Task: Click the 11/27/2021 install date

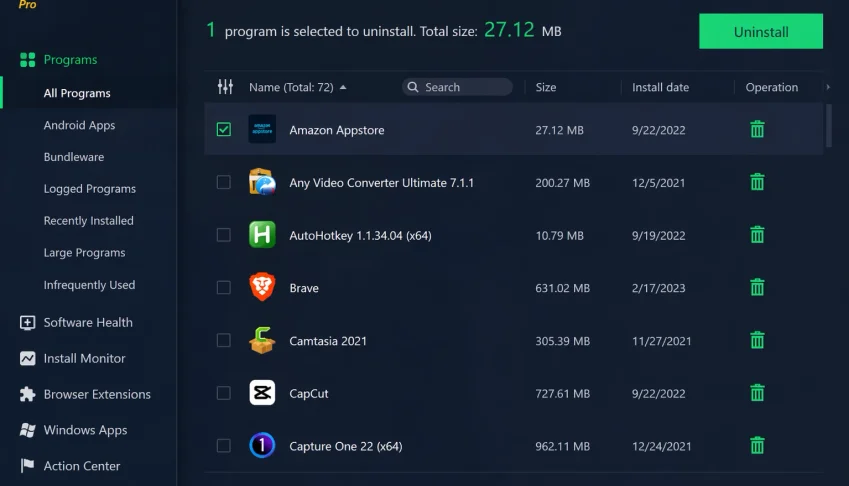Action: [x=661, y=341]
